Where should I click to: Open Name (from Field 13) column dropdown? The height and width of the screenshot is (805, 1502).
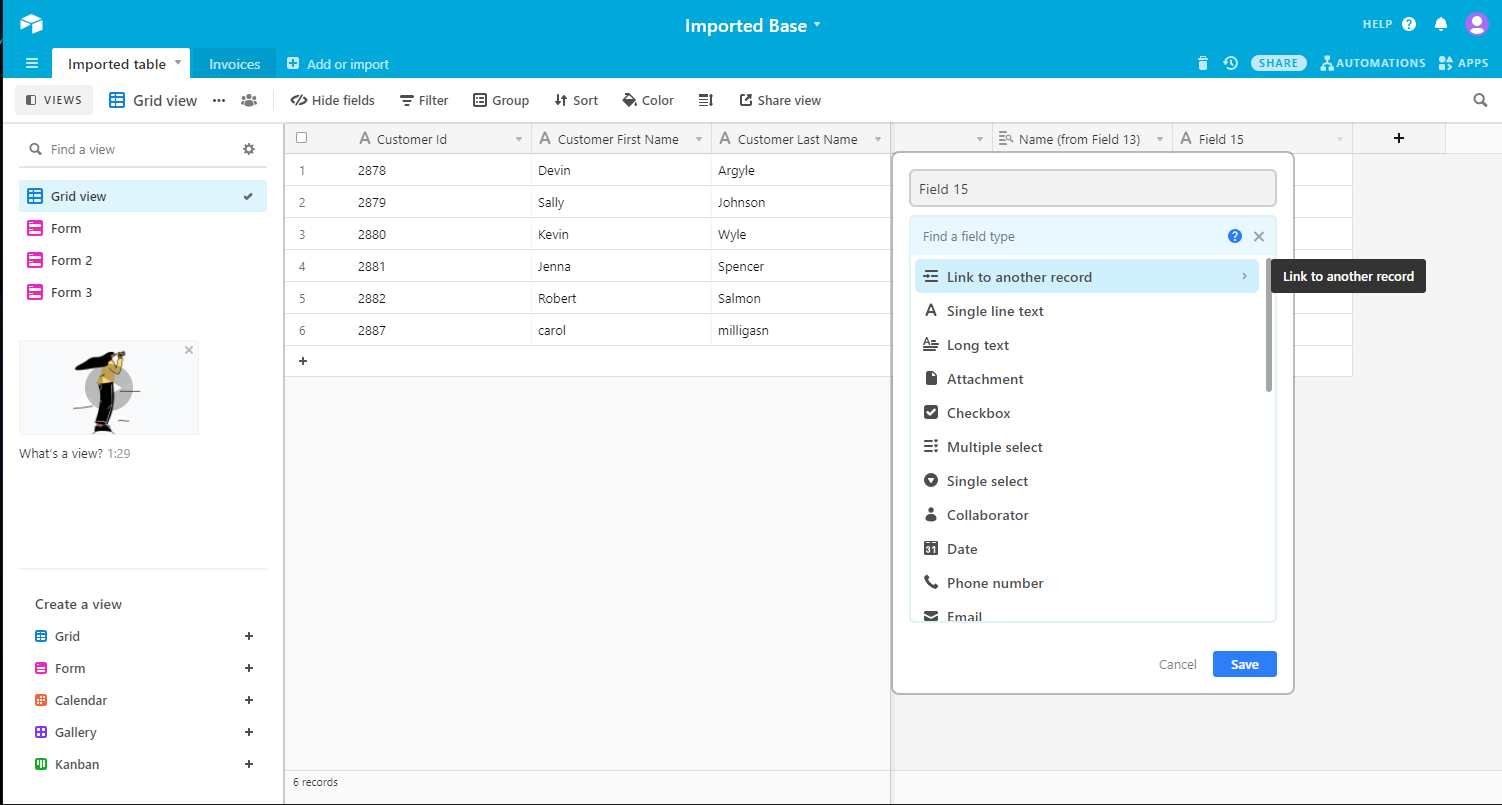tap(1160, 139)
